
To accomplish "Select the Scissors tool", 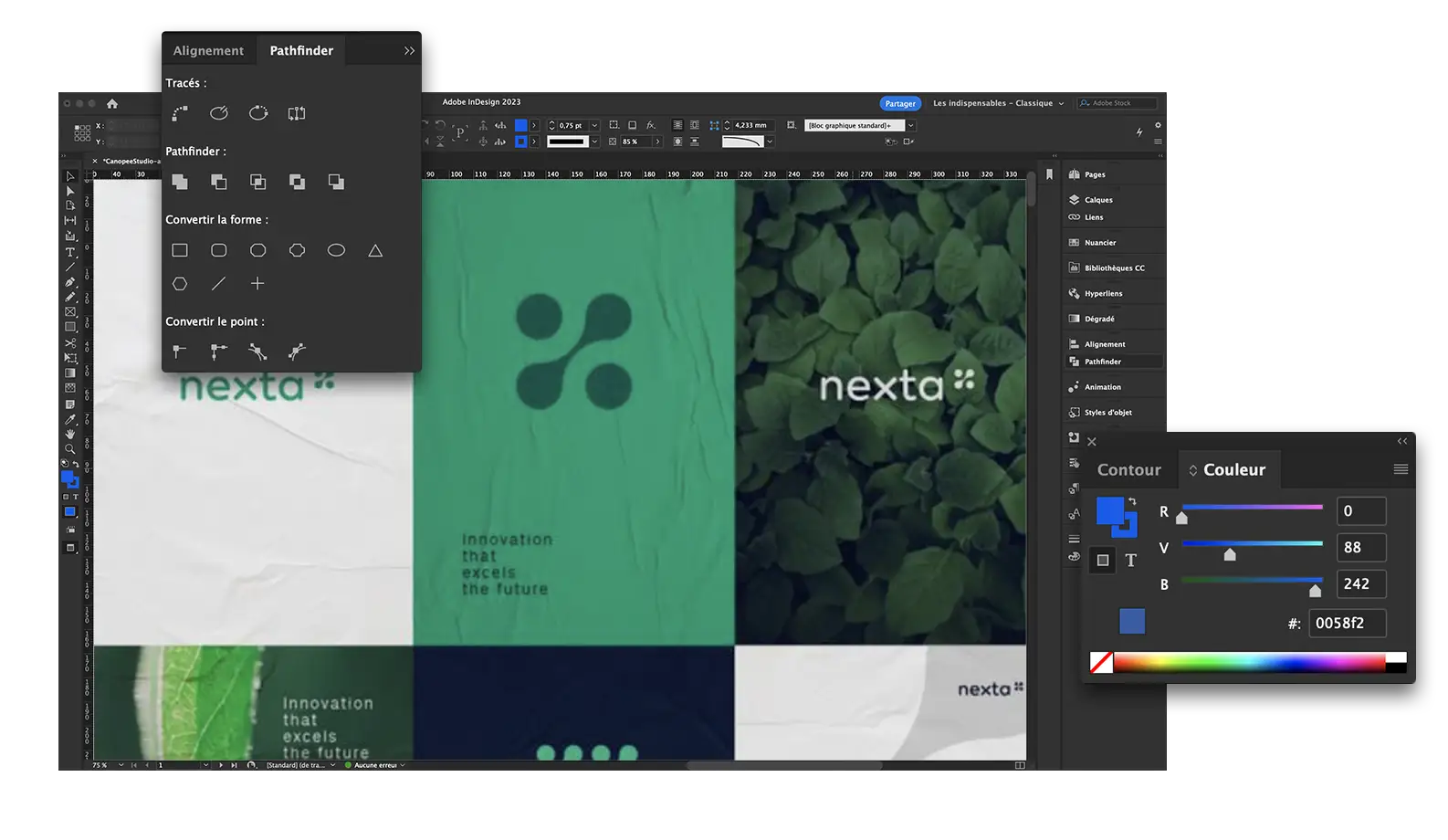I will click(70, 343).
